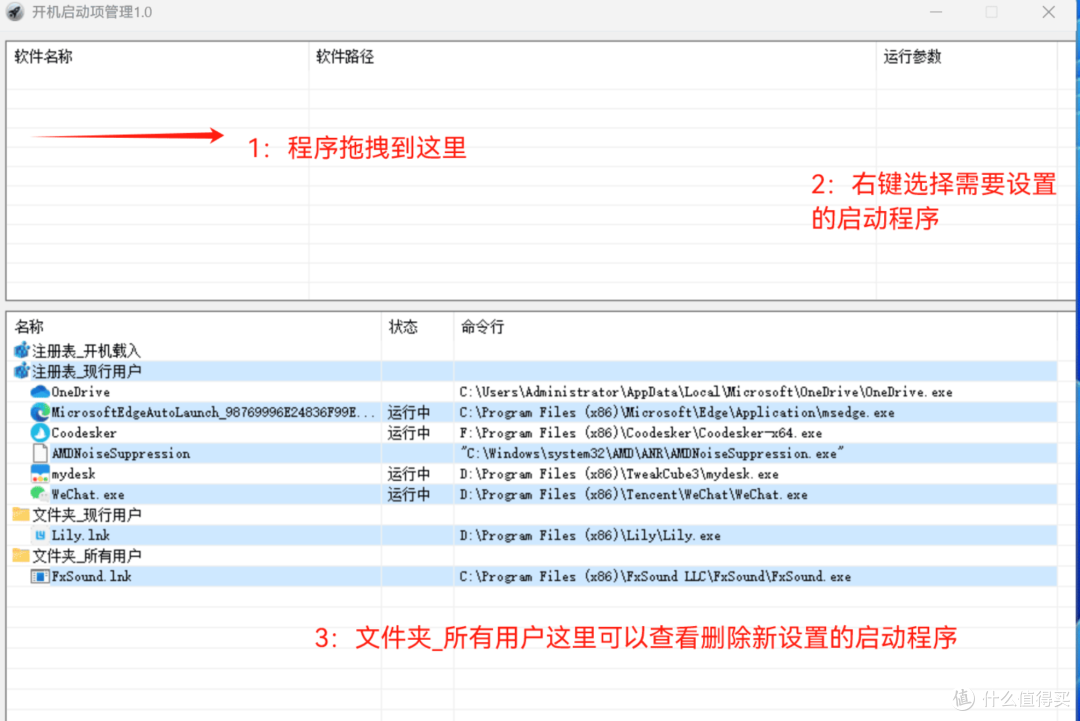Screen dimensions: 1080x721
Task: Sort by 运行参数 column header
Action: pyautogui.click(x=912, y=57)
